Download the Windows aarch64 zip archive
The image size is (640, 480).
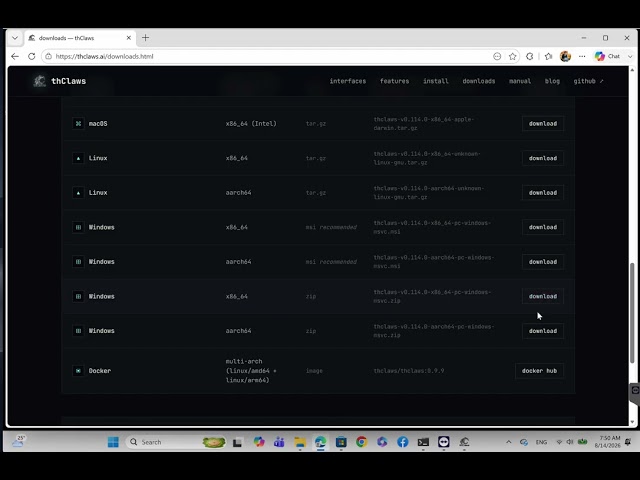[543, 331]
